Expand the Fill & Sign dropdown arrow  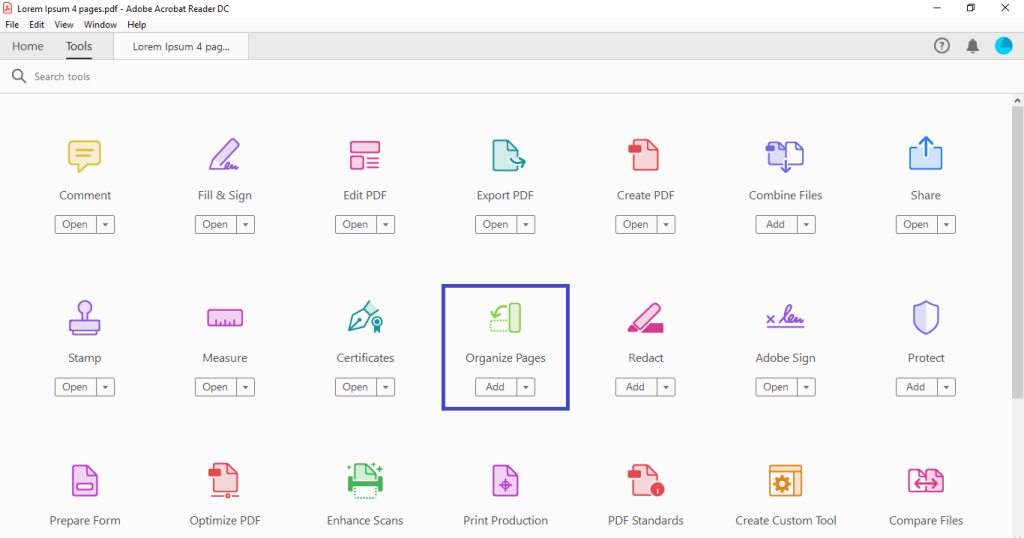click(246, 225)
